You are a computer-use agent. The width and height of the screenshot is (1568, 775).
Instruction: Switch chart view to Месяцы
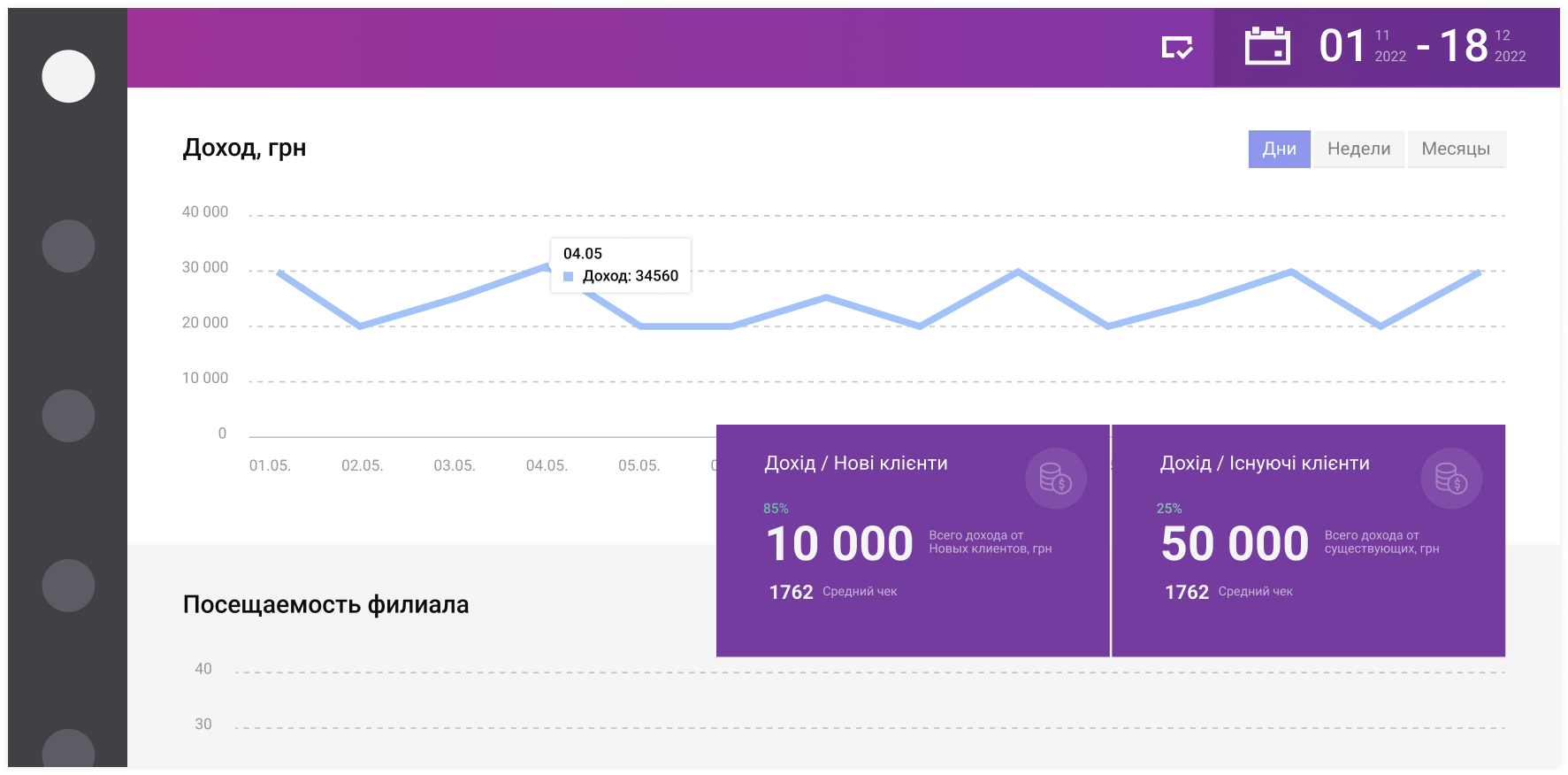point(1456,149)
